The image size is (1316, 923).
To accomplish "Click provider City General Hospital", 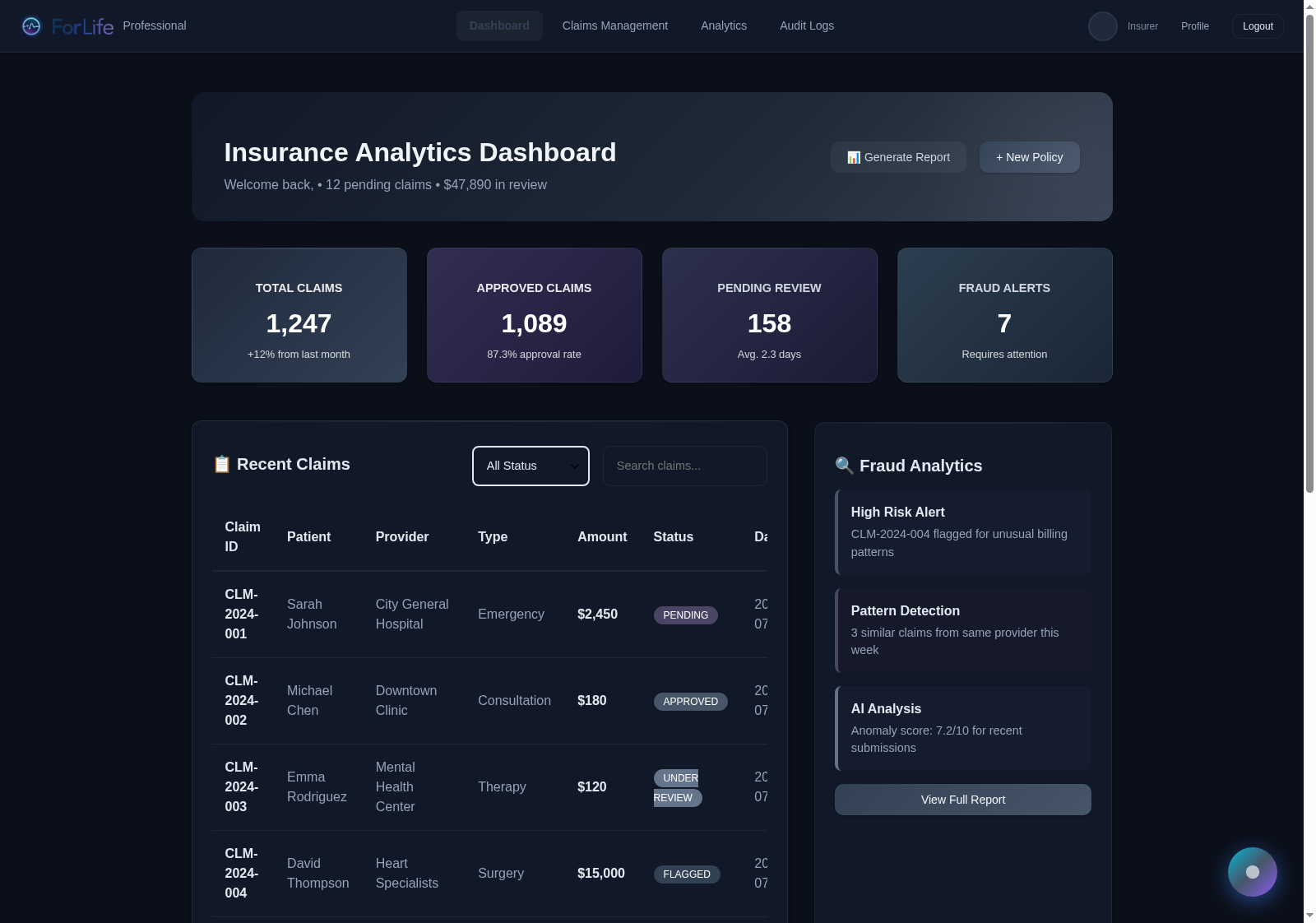I will coord(412,615).
